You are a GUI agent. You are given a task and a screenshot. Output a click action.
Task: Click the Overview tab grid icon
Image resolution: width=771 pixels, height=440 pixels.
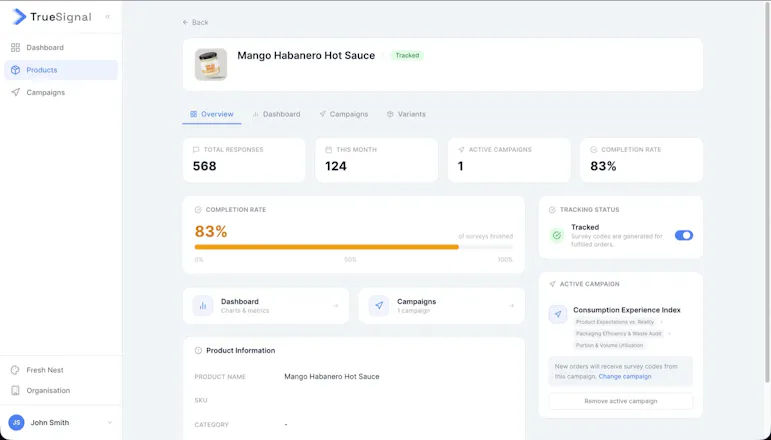(193, 114)
